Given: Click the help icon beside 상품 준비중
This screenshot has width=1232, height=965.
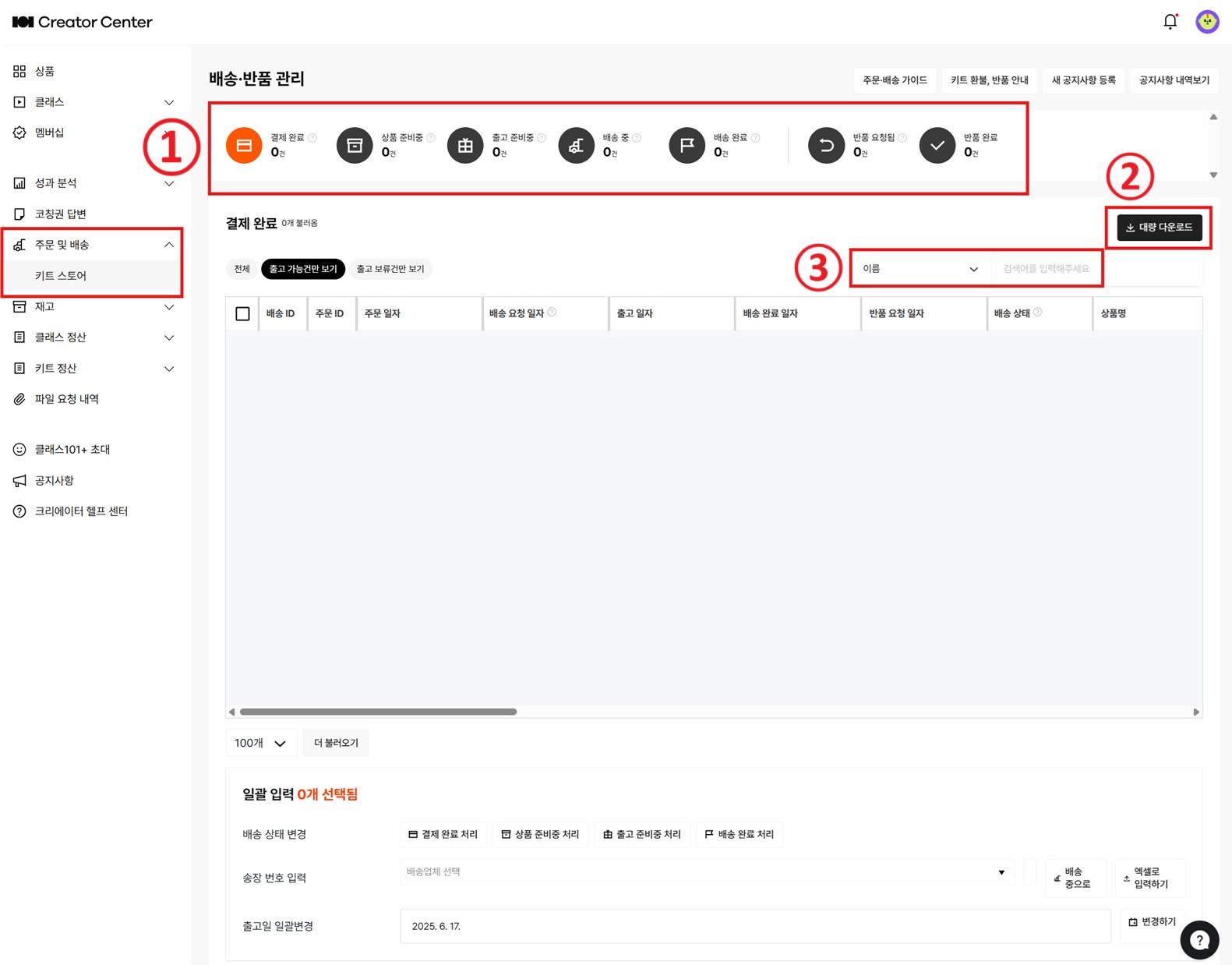Looking at the screenshot, I should pos(431,138).
